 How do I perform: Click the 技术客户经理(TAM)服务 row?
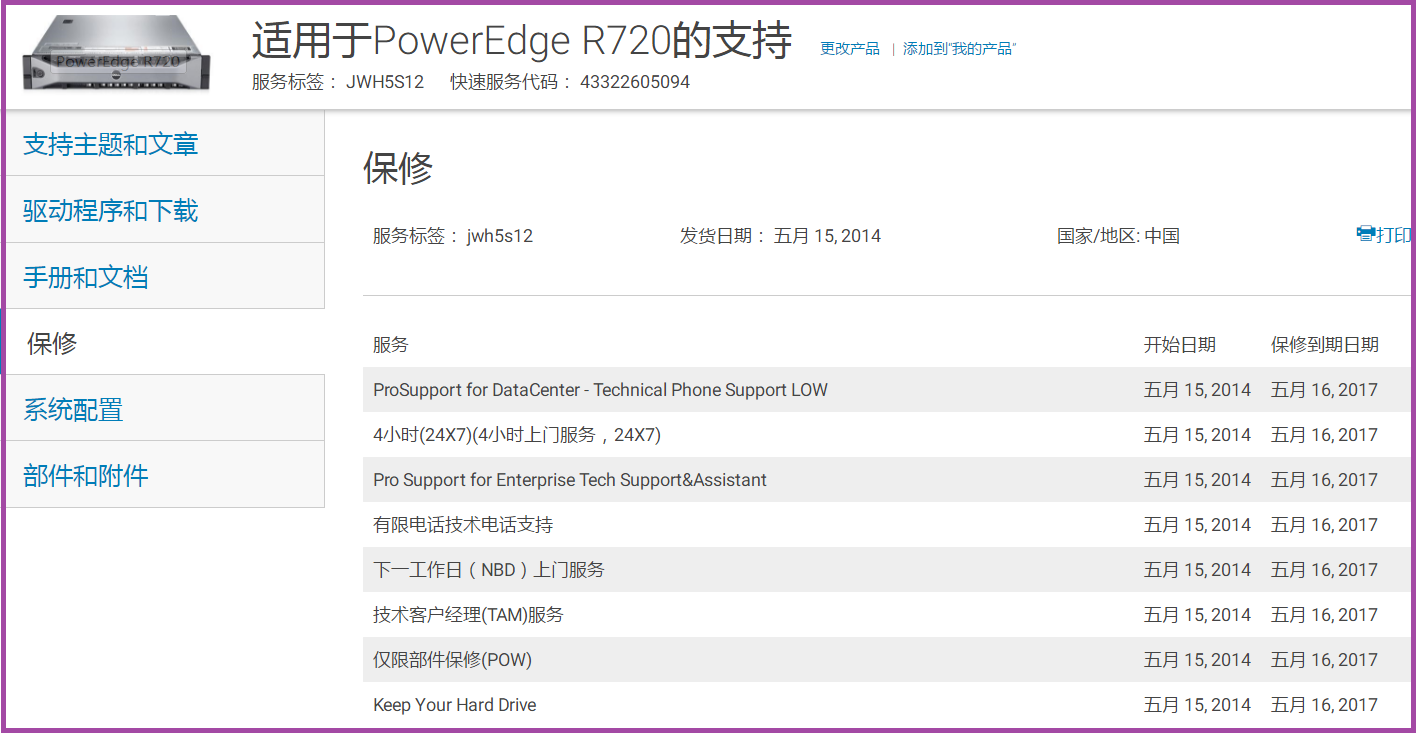coord(468,615)
